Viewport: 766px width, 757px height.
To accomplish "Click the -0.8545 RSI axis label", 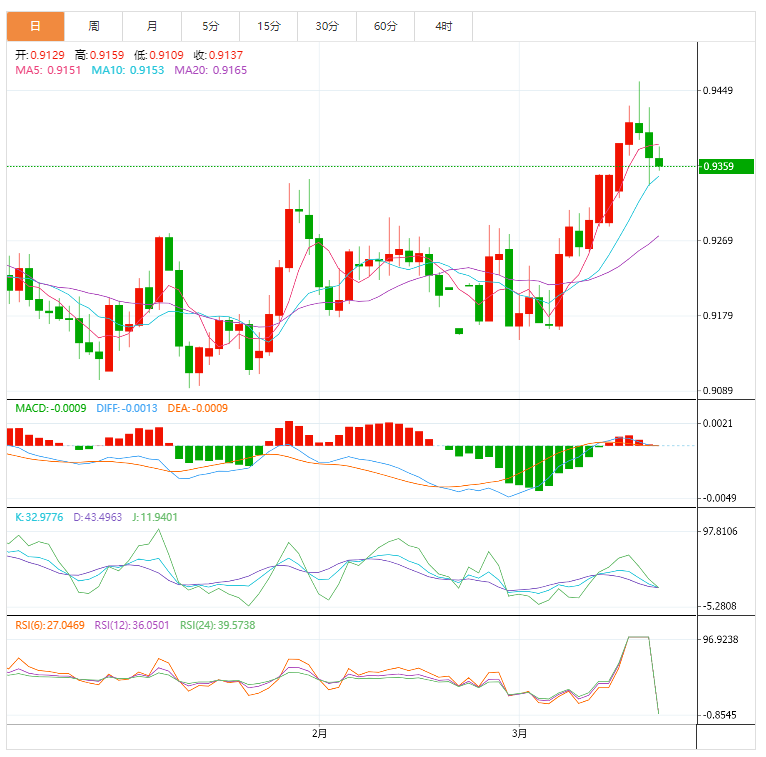I will click(719, 715).
